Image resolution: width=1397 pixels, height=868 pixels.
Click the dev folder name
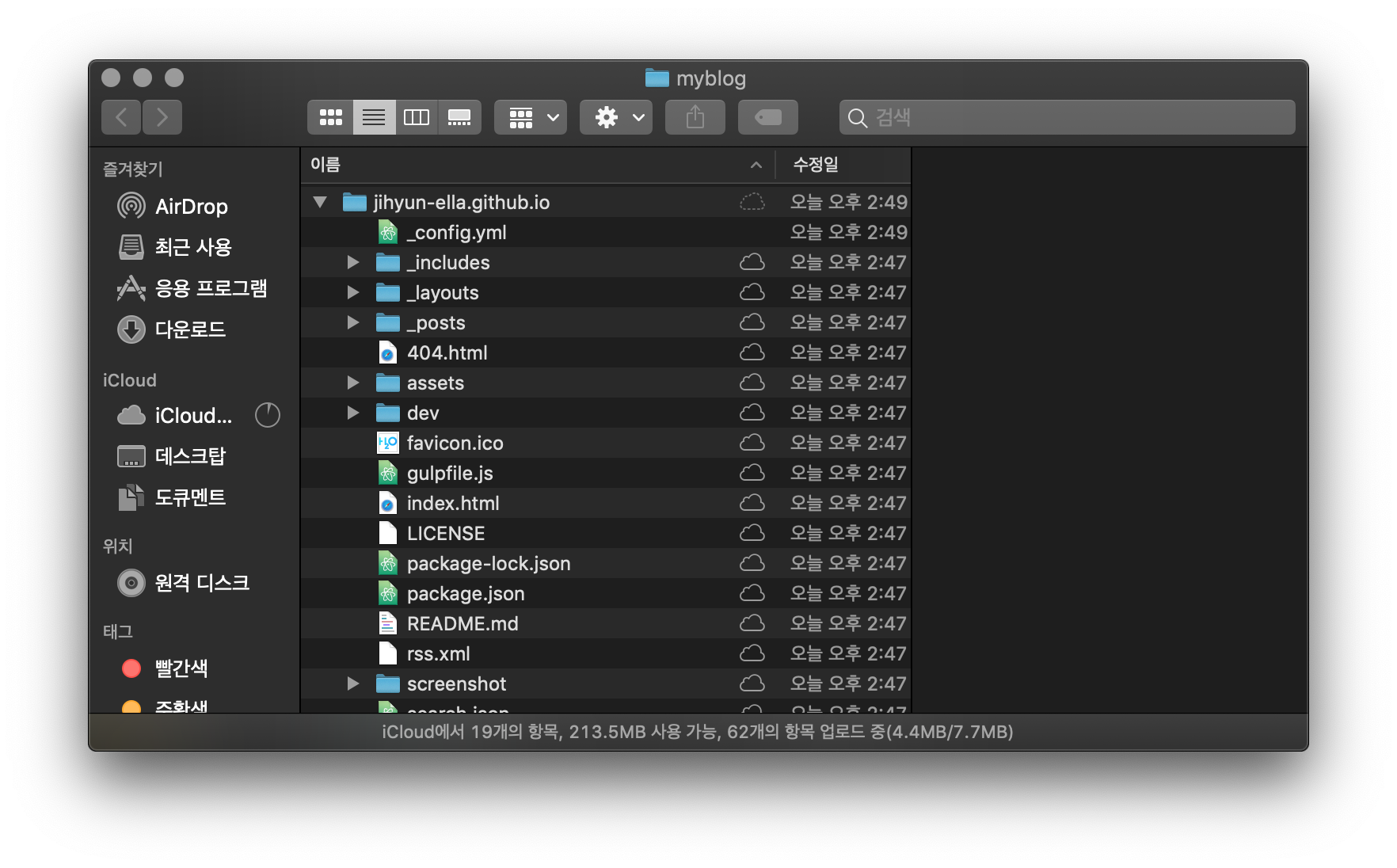[x=423, y=413]
